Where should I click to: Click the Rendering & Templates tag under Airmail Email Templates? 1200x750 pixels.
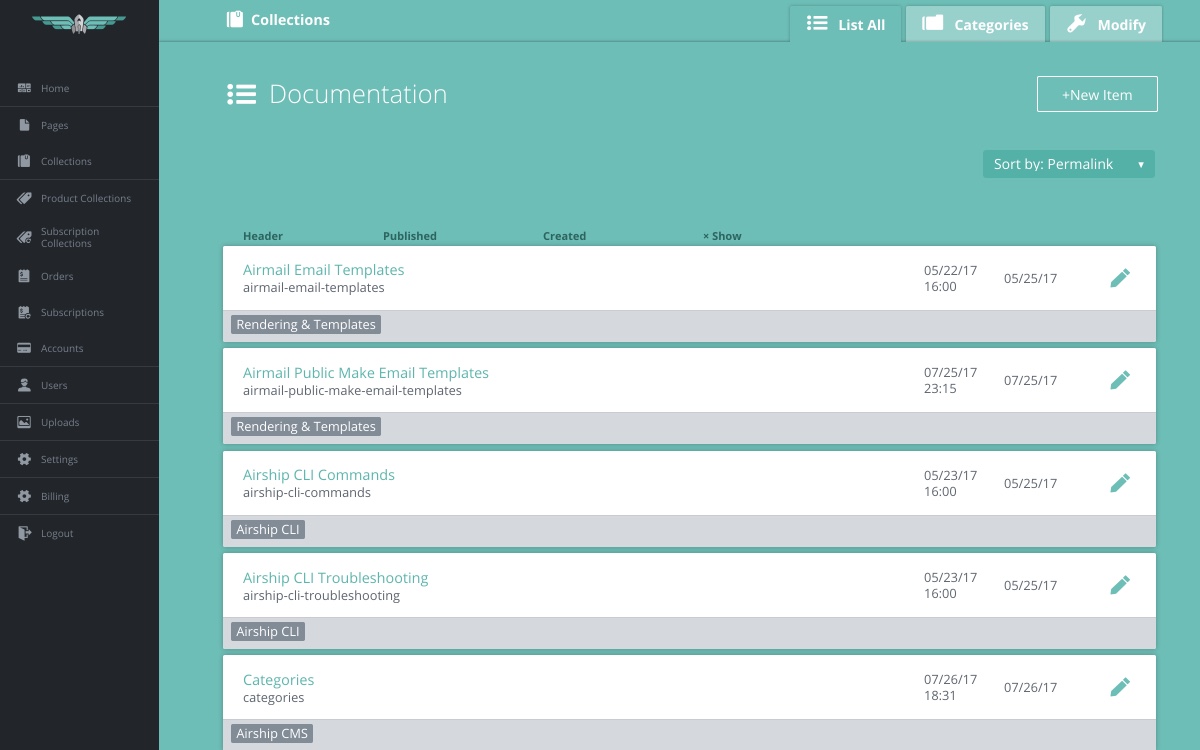pyautogui.click(x=306, y=325)
